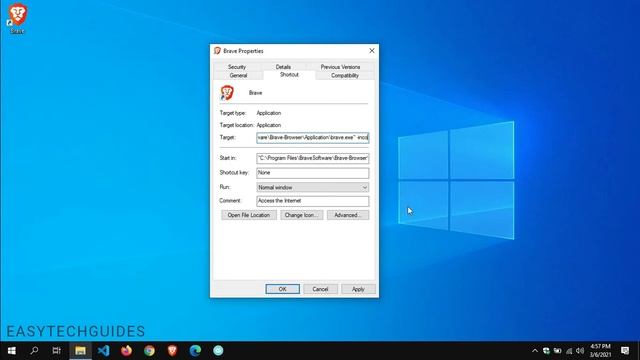Open the volume control tray icon
640x360 pixels.
tap(580, 351)
